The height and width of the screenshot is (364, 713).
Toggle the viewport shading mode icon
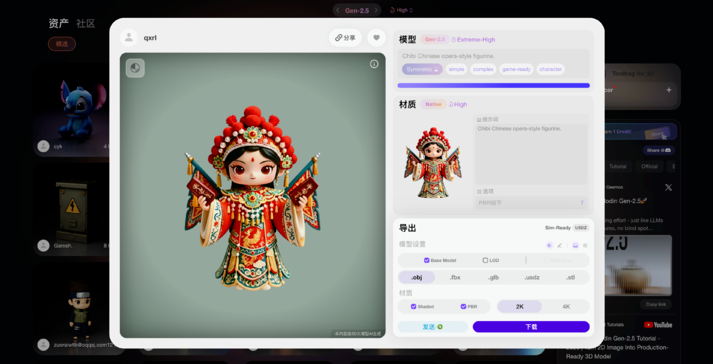[x=135, y=68]
